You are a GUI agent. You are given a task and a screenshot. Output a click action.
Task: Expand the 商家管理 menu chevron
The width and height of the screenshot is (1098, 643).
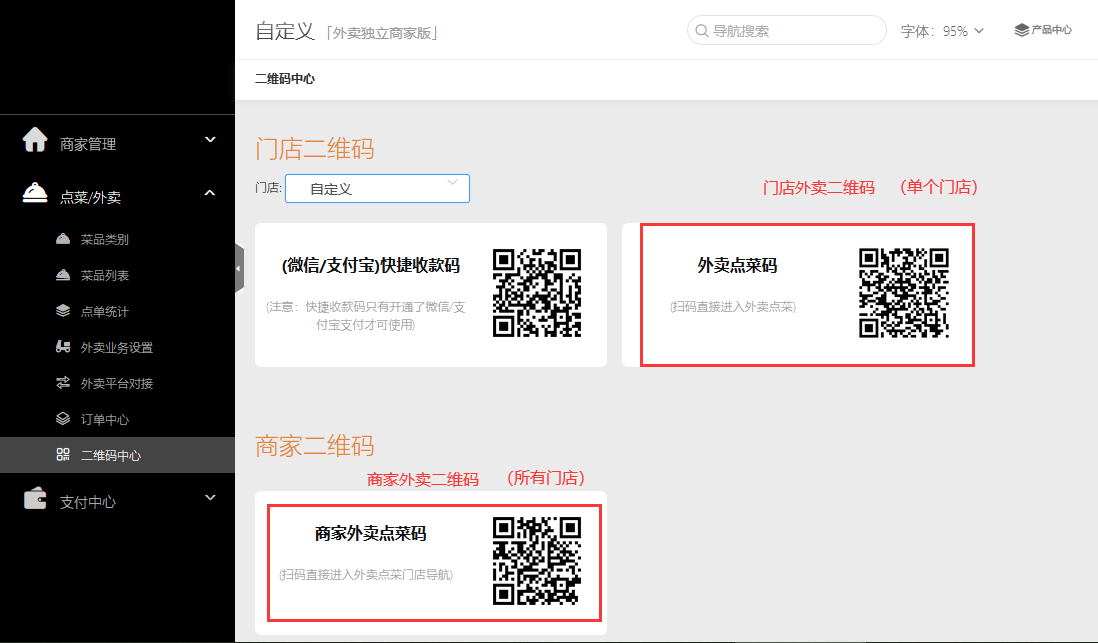210,140
